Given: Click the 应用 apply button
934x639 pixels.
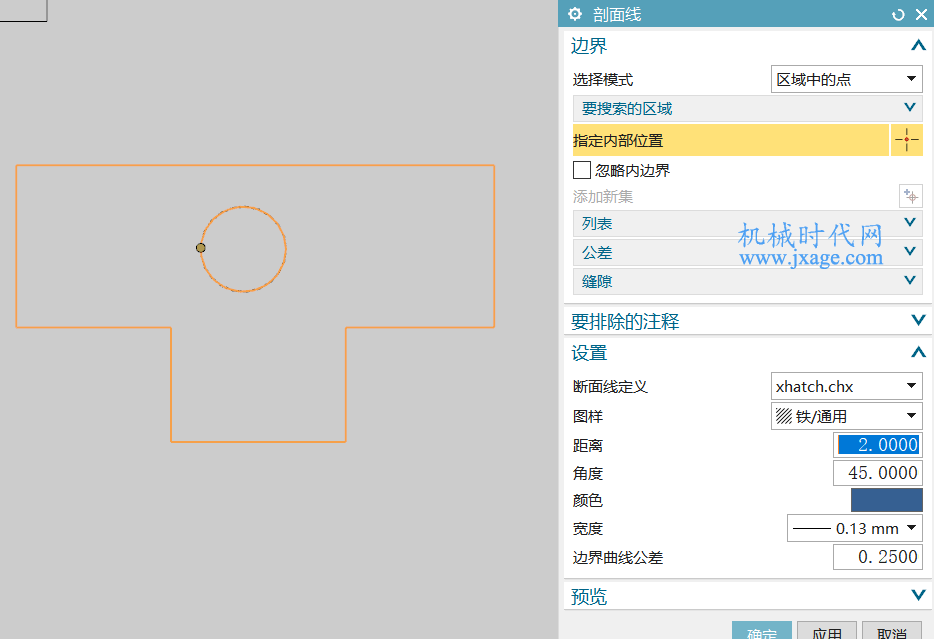Looking at the screenshot, I should [827, 631].
